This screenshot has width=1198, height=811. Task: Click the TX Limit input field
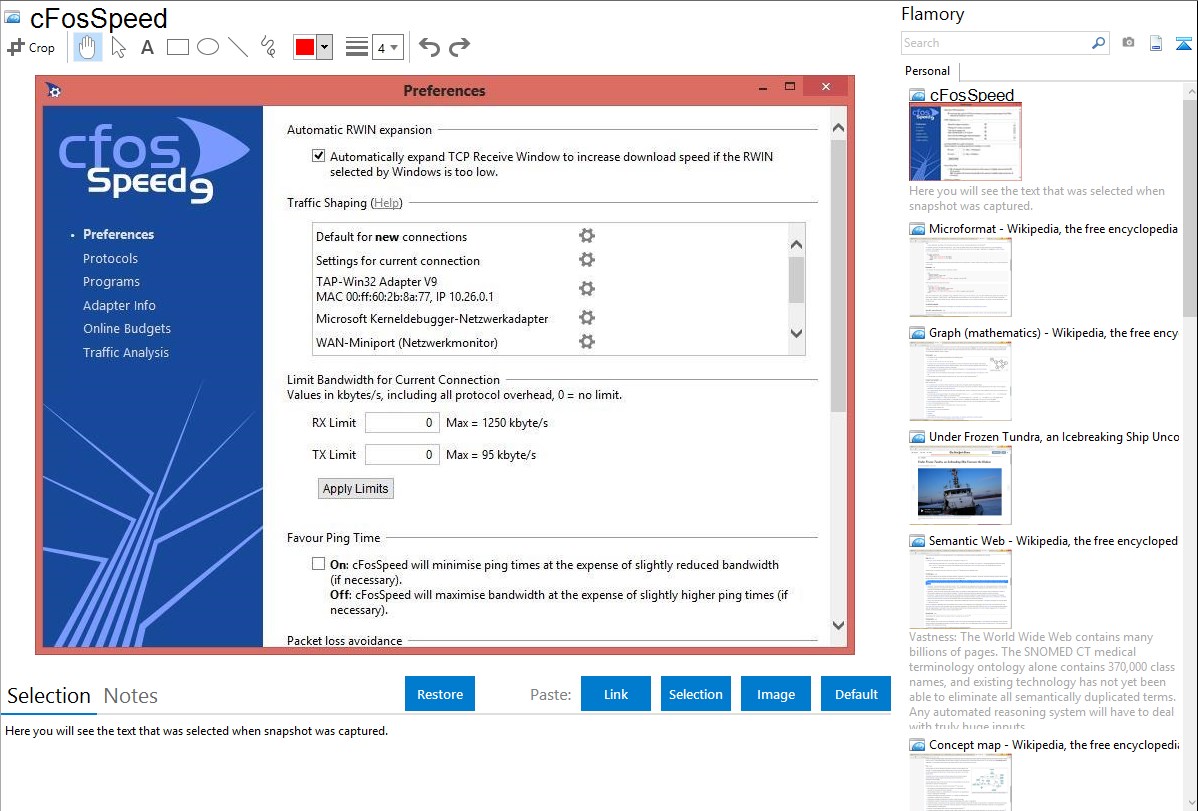pos(402,455)
